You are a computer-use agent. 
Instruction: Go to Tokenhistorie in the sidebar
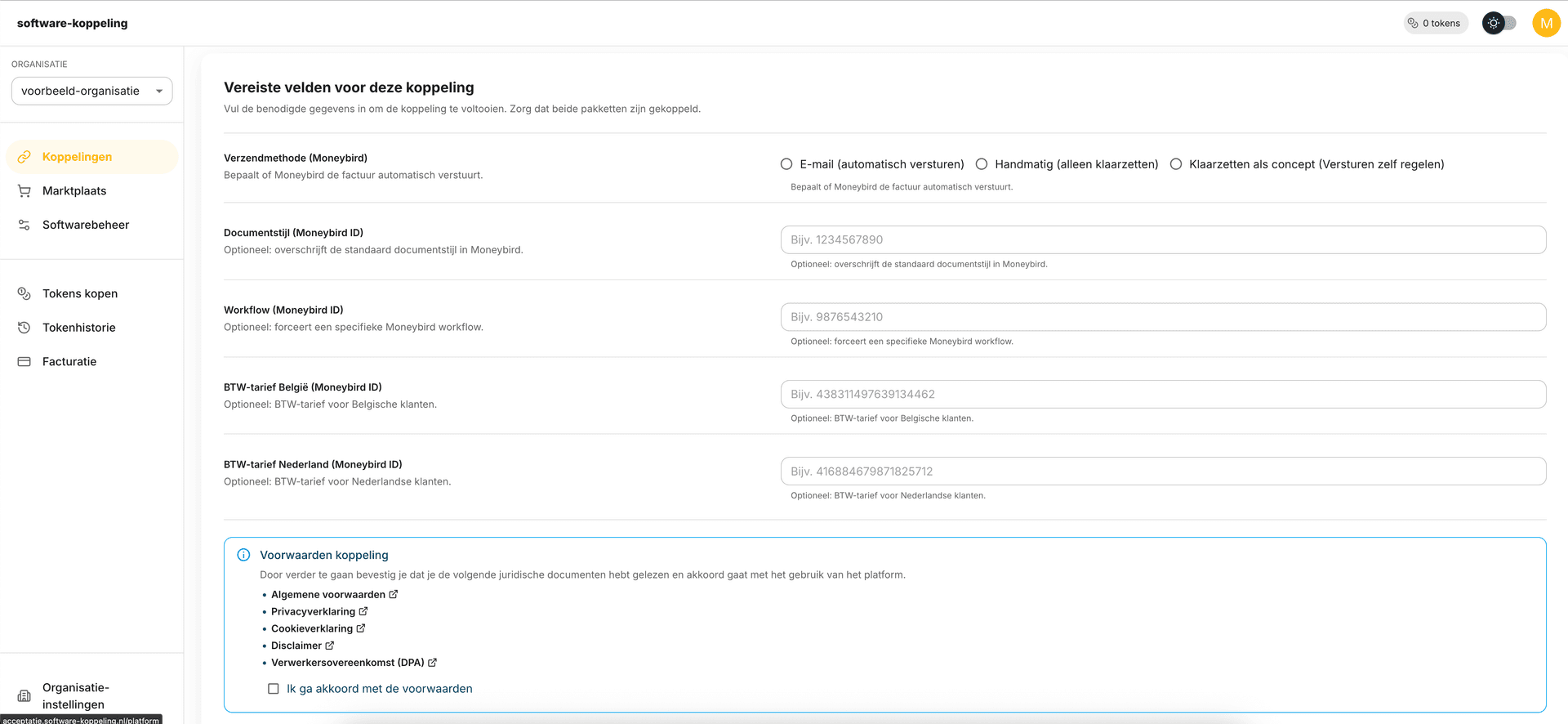pyautogui.click(x=79, y=328)
